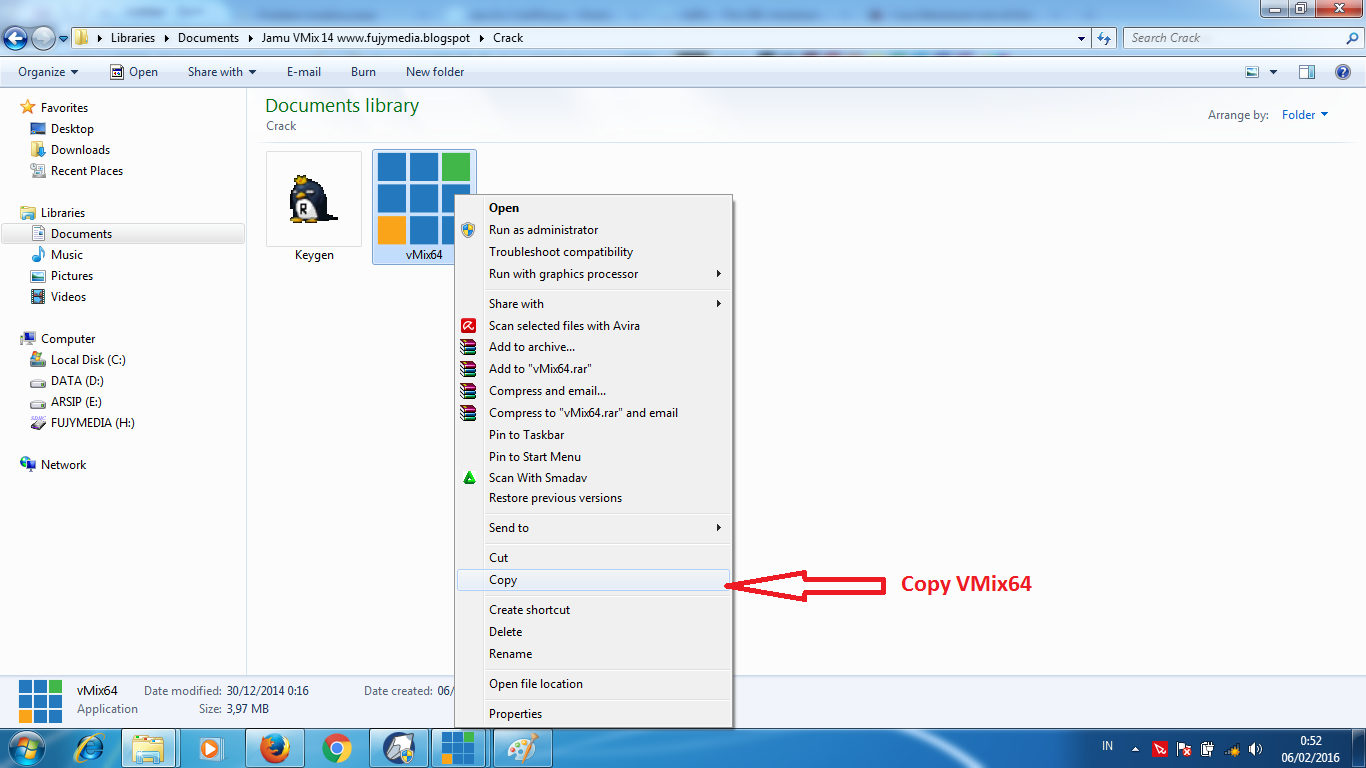Screen dimensions: 1366x768
Task: Go back to the previous folder
Action: tap(15, 38)
